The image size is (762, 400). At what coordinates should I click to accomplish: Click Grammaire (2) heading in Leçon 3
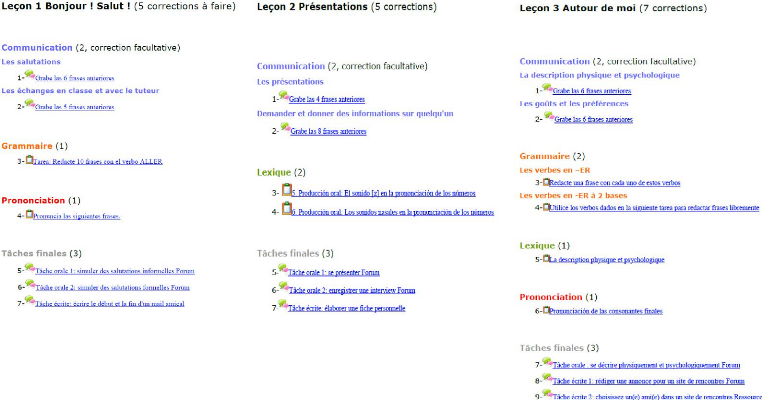click(x=552, y=156)
